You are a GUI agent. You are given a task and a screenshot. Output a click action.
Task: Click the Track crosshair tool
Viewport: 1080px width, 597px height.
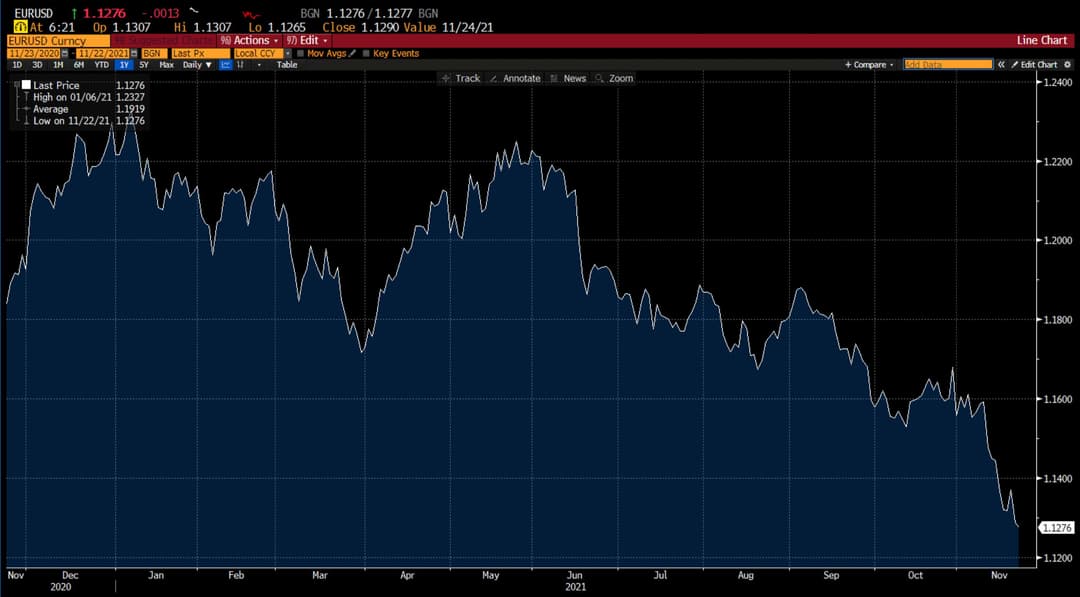tap(460, 78)
